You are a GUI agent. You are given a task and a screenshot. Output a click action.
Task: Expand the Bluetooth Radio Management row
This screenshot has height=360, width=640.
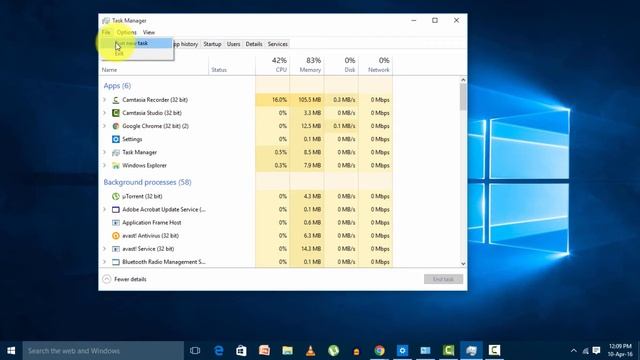tap(105, 262)
